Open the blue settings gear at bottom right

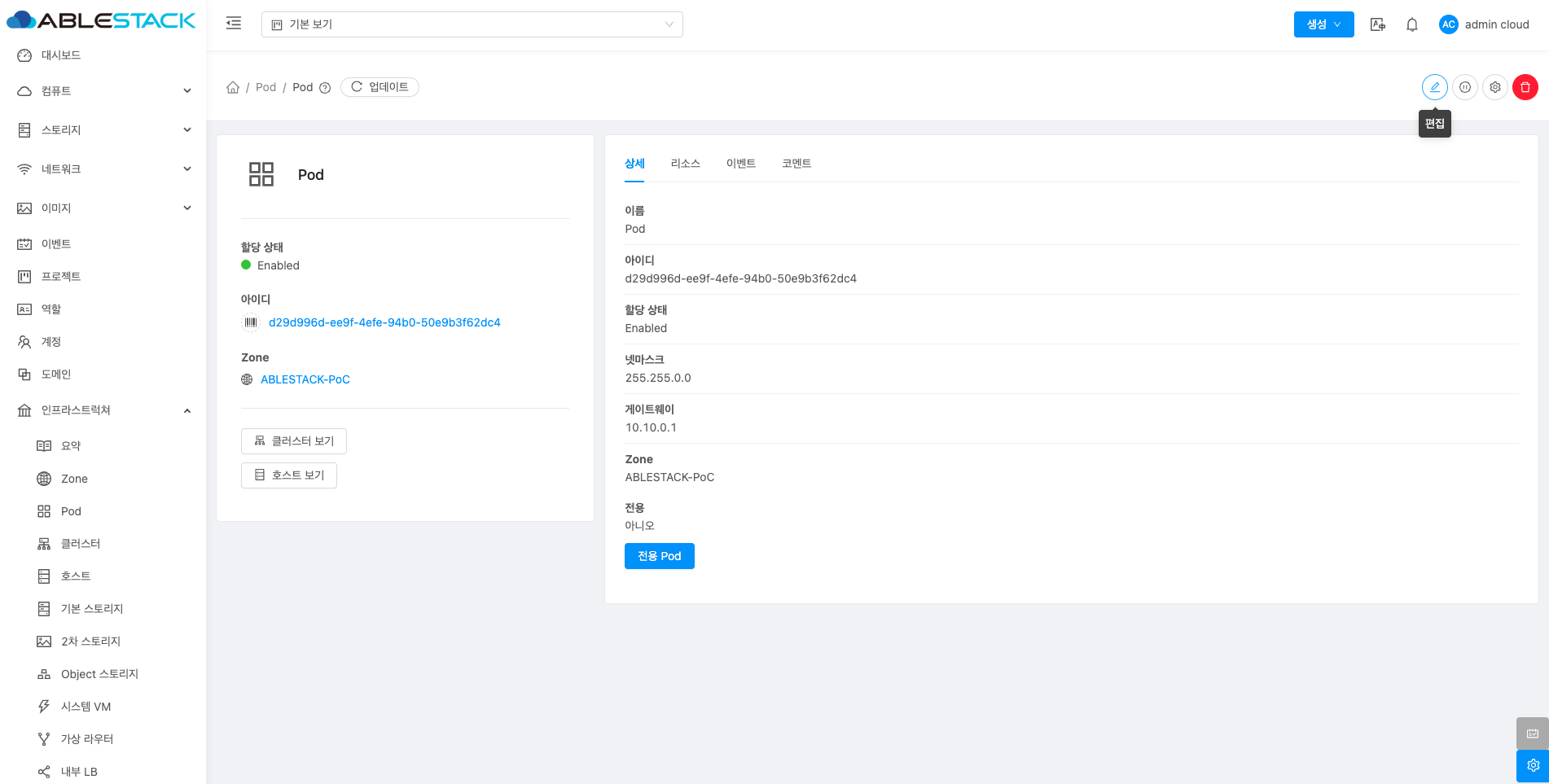pyautogui.click(x=1532, y=765)
